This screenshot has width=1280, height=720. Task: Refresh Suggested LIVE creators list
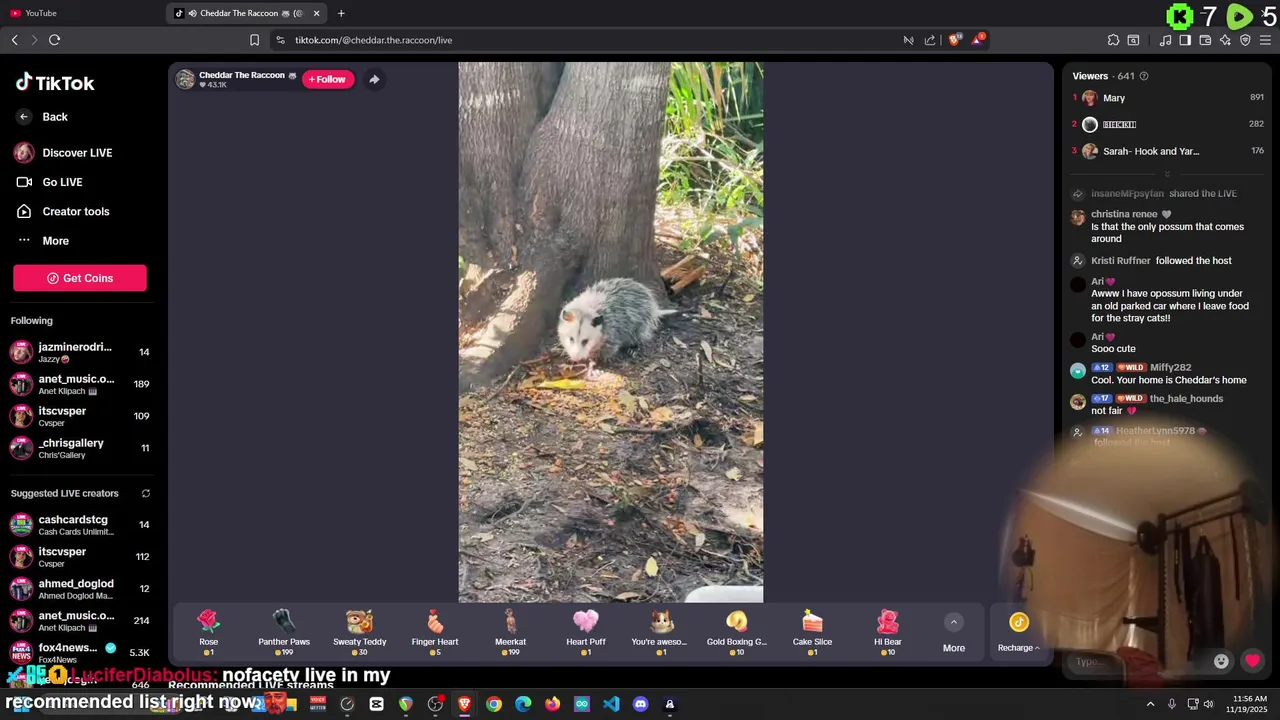(x=145, y=493)
